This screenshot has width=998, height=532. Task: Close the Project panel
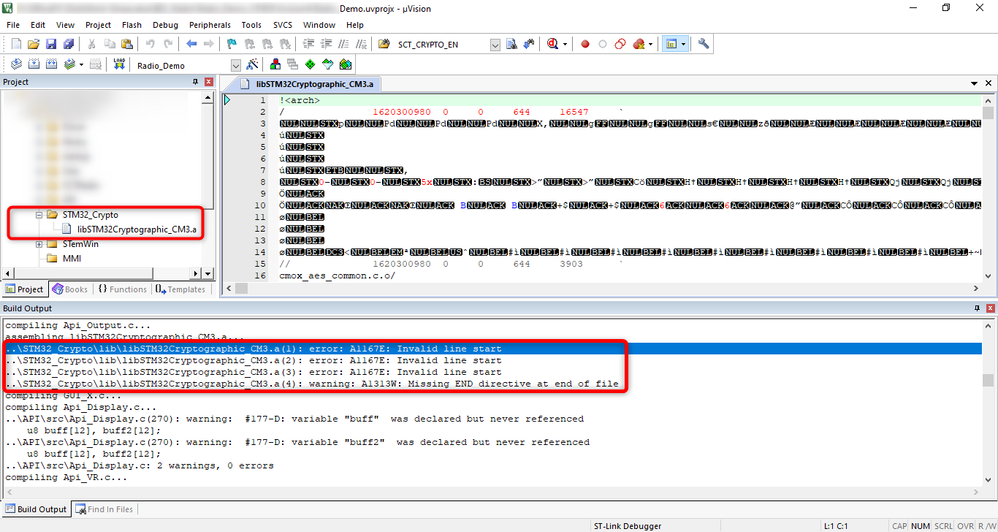(209, 82)
